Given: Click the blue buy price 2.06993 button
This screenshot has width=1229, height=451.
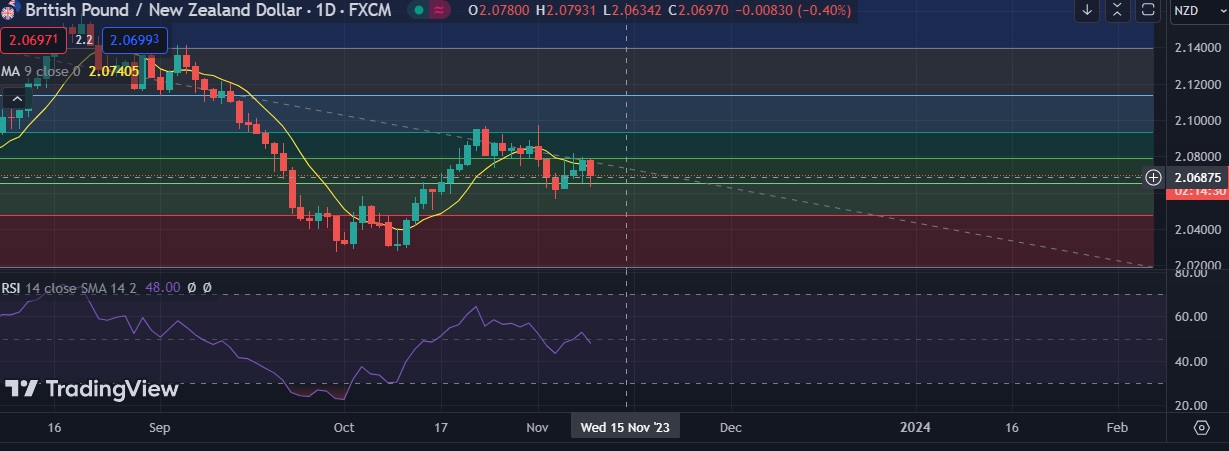Looking at the screenshot, I should [x=137, y=41].
